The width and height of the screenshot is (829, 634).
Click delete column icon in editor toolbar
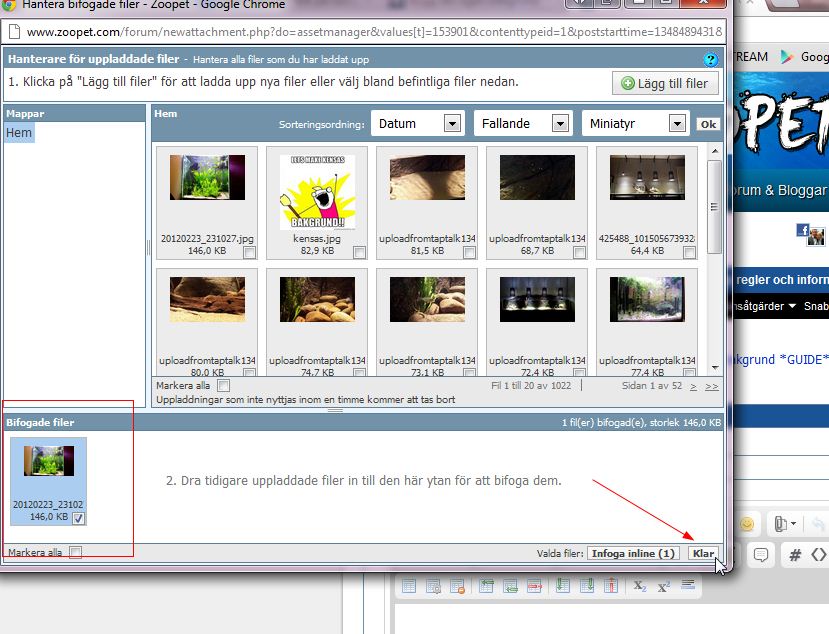click(611, 585)
